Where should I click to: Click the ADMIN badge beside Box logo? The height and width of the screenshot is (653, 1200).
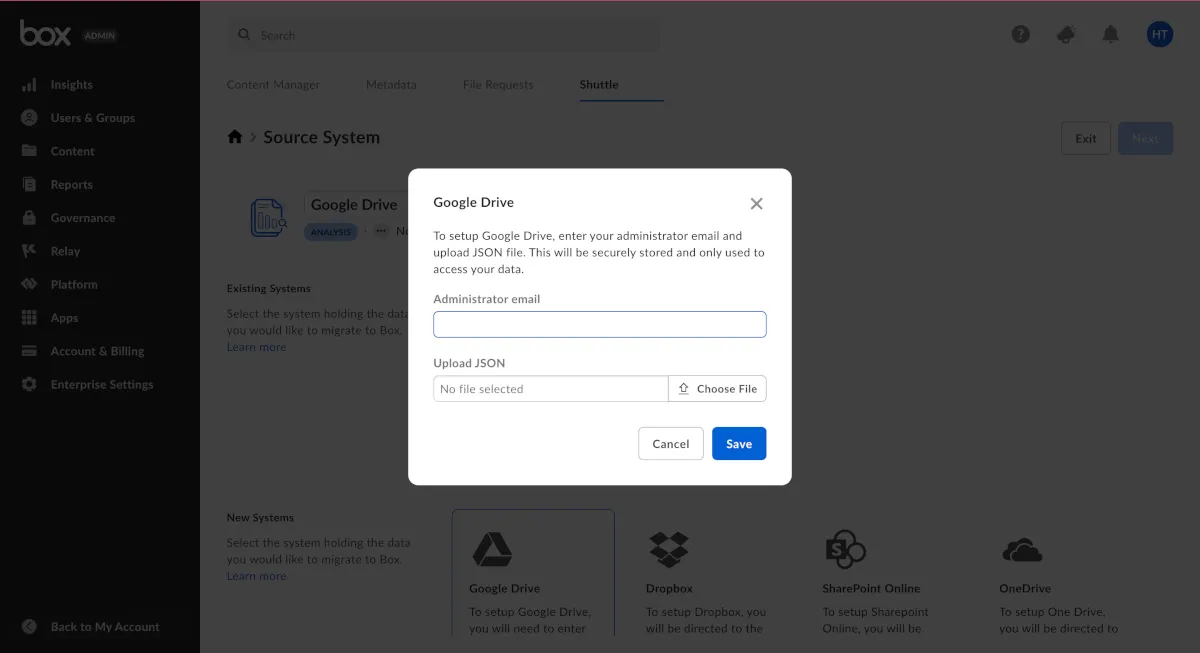(100, 36)
